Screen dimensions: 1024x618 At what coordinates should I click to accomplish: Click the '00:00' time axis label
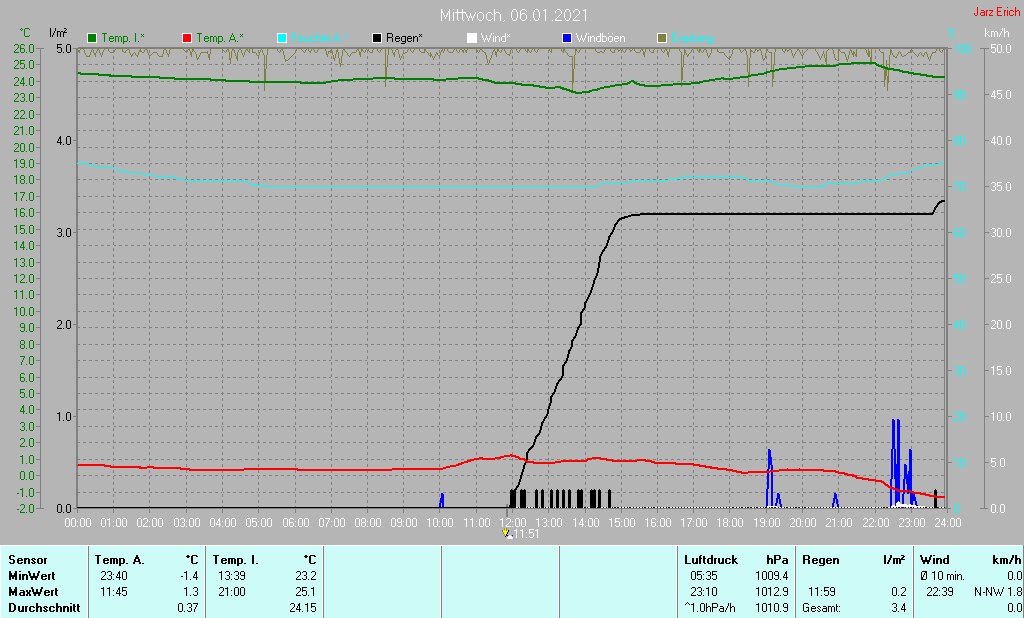coord(78,523)
